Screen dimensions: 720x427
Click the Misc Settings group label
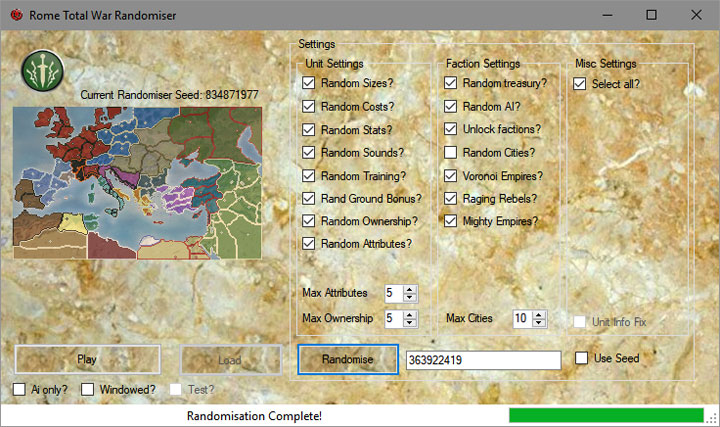606,64
